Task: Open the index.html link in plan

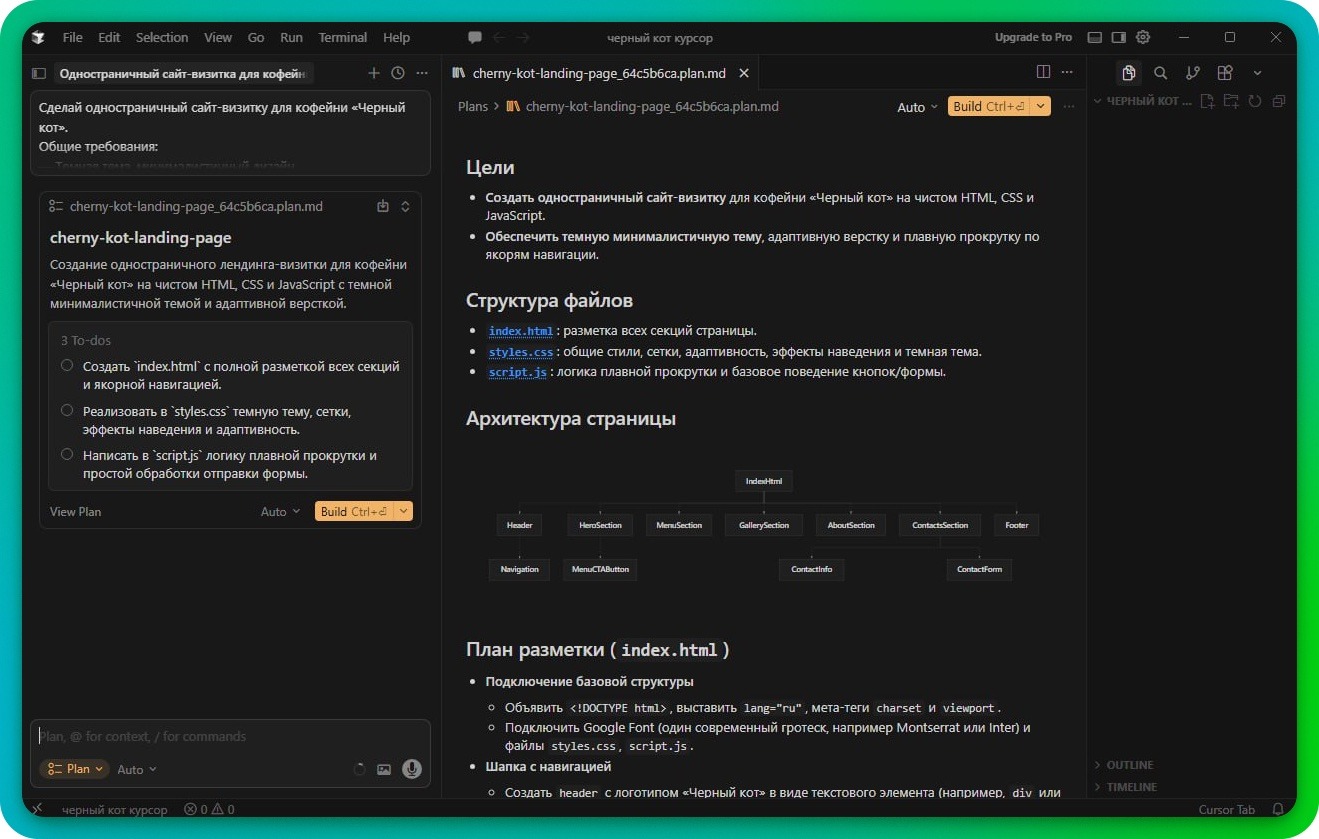Action: tap(520, 331)
